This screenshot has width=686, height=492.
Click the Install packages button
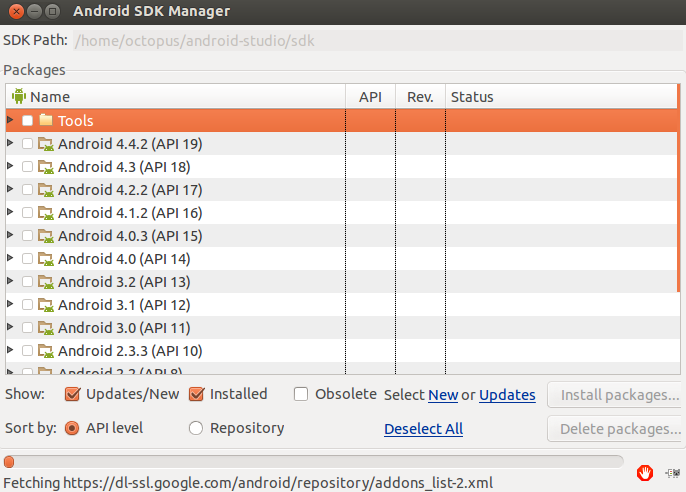(616, 395)
